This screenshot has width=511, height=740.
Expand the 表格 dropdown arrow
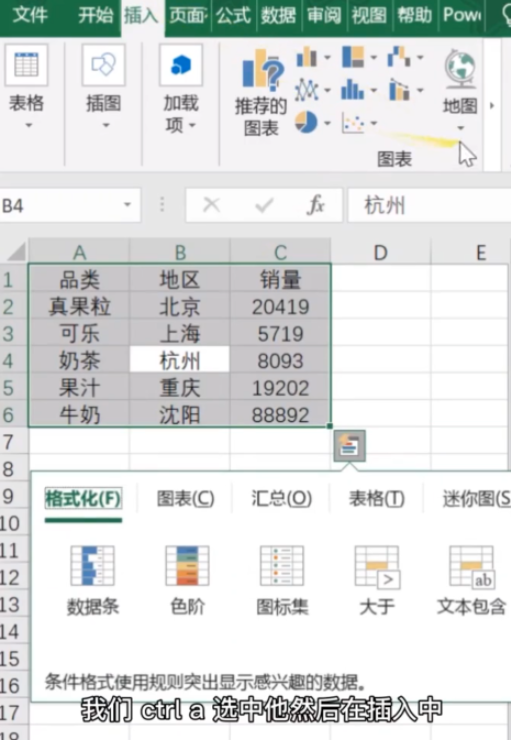[29, 126]
